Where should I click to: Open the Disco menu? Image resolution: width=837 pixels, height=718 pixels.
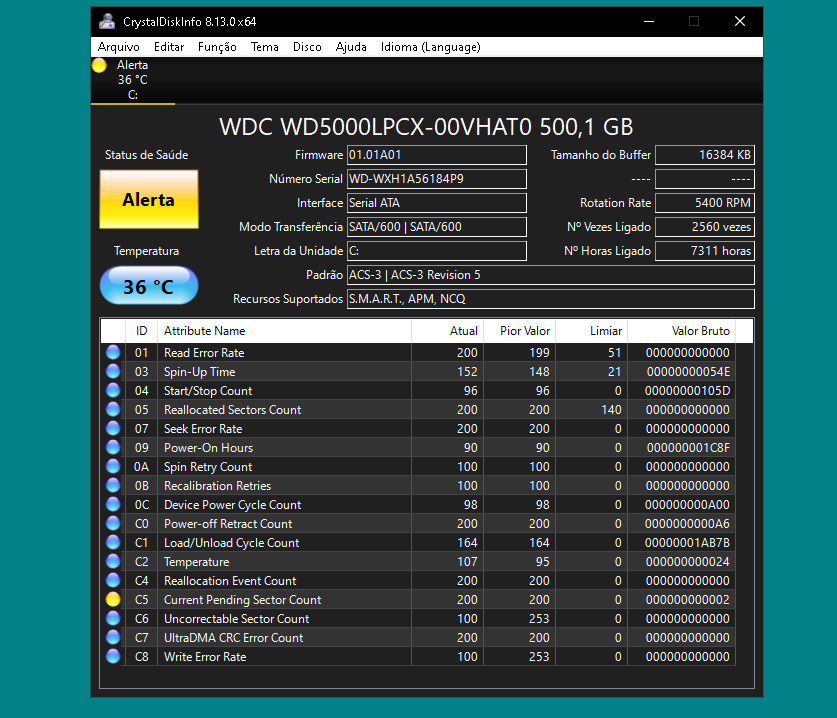click(307, 47)
